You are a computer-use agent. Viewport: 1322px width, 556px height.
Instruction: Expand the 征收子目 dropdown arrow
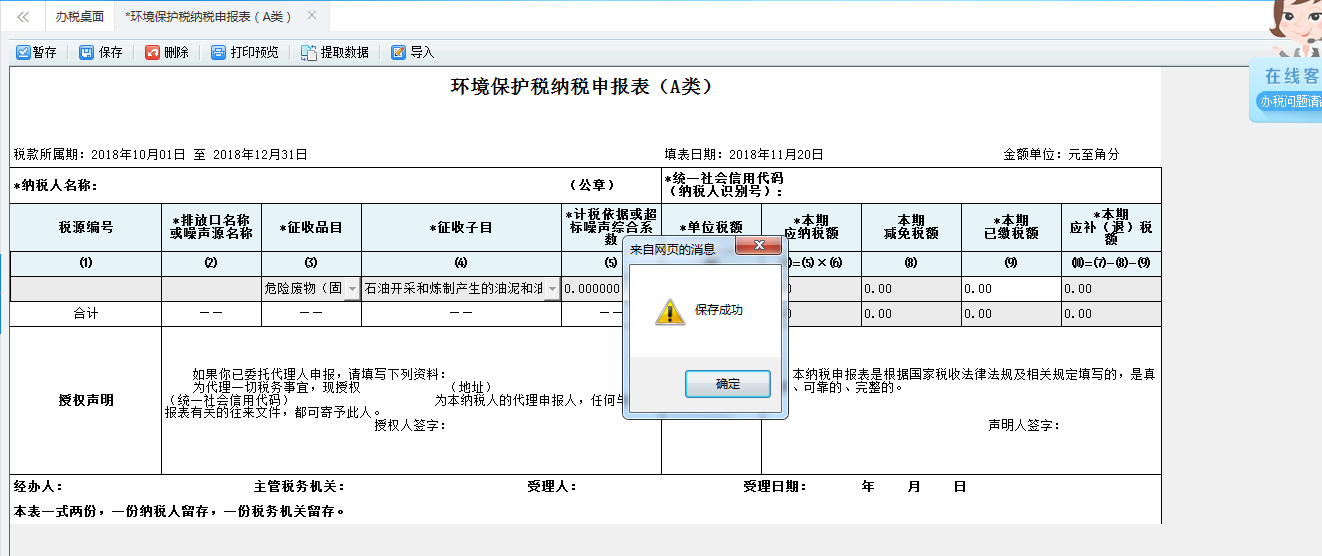pos(551,289)
